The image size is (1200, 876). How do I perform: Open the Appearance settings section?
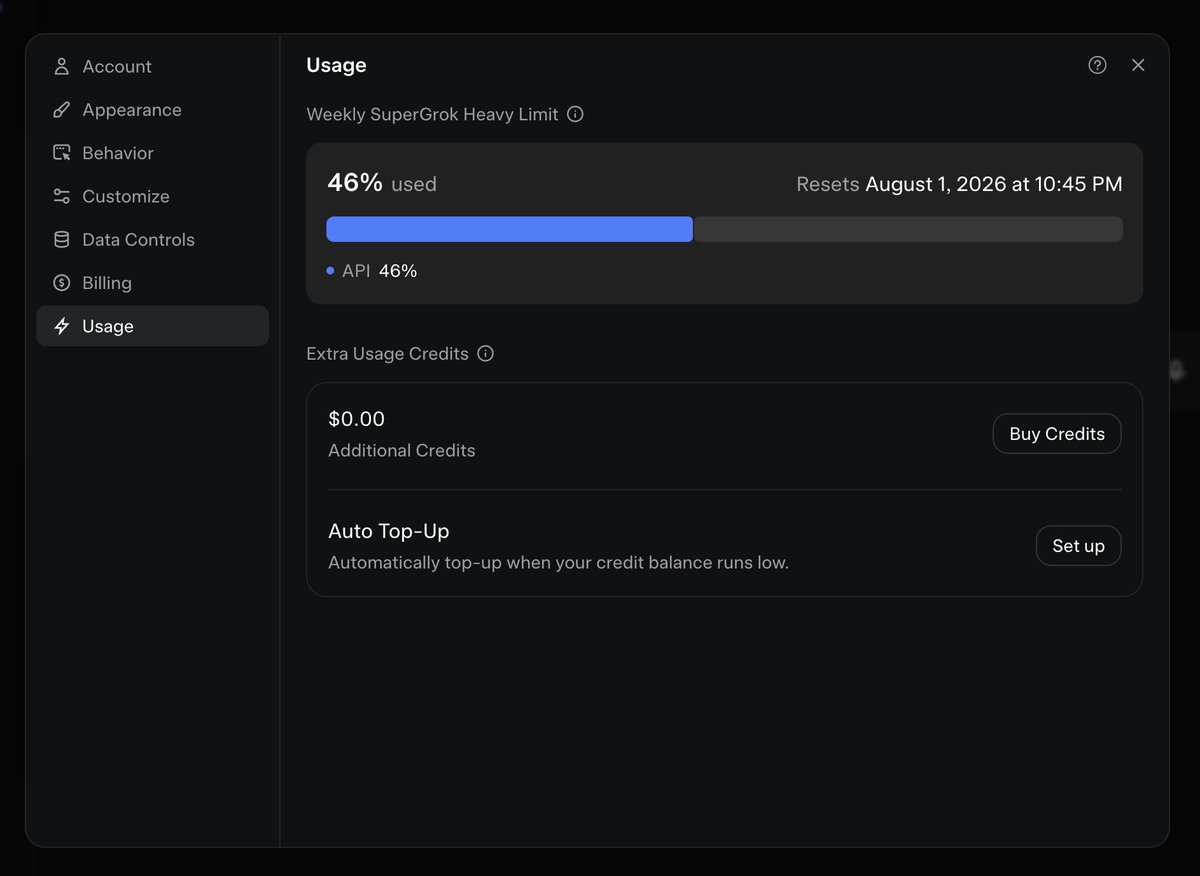pyautogui.click(x=153, y=110)
